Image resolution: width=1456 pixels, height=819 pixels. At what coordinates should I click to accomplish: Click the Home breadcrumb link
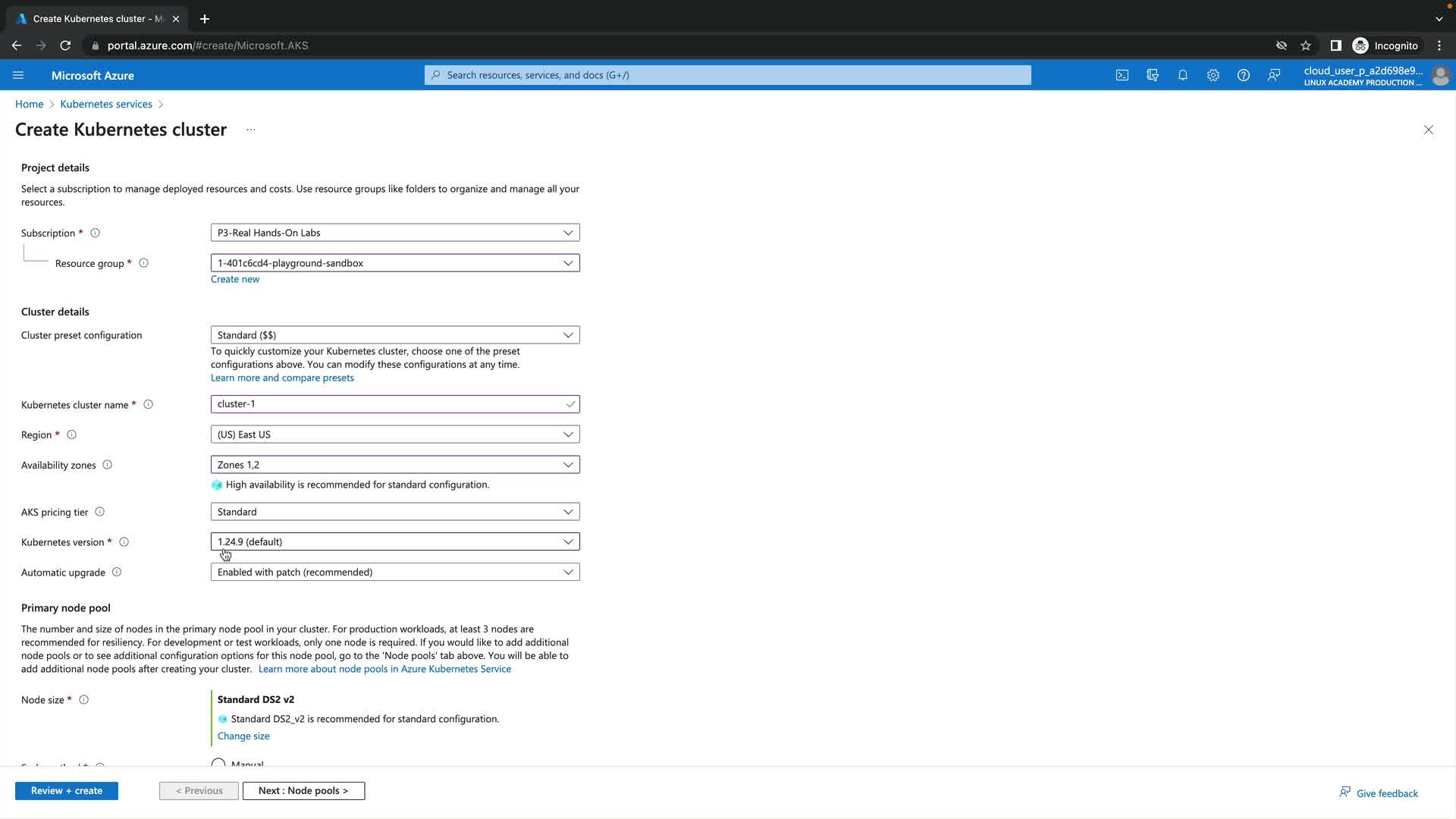pos(29,104)
